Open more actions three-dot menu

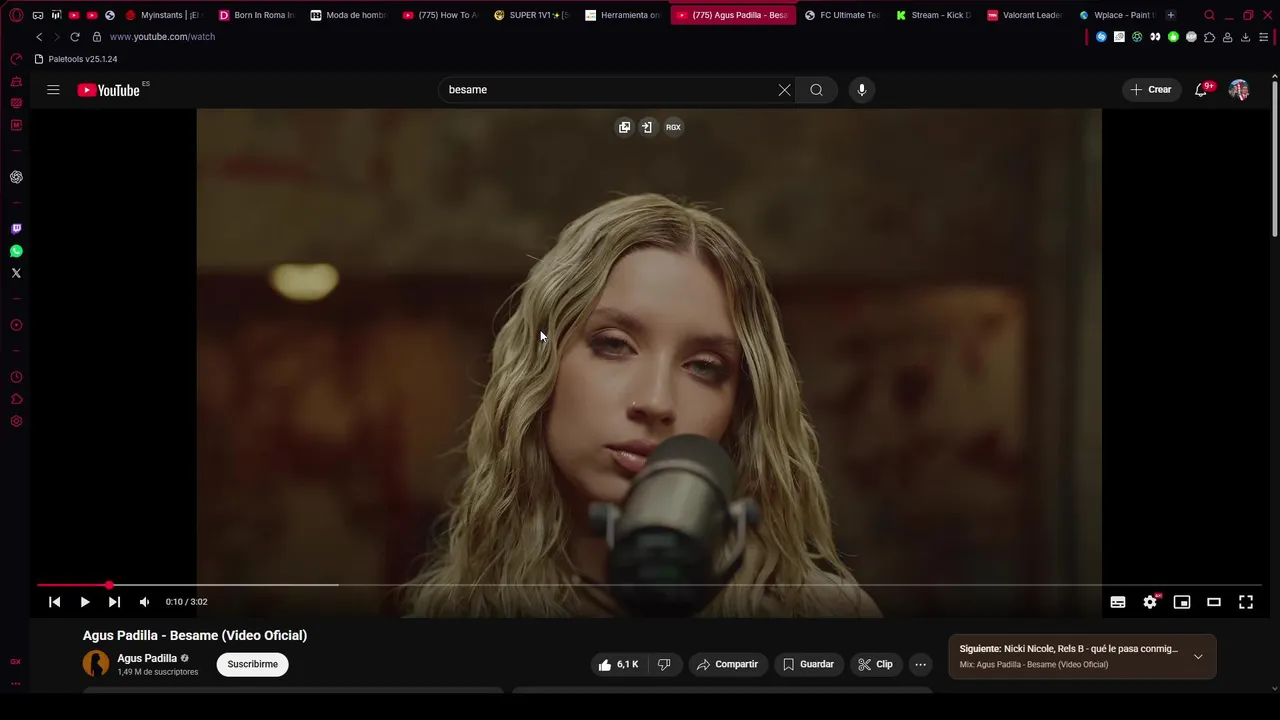click(x=920, y=664)
